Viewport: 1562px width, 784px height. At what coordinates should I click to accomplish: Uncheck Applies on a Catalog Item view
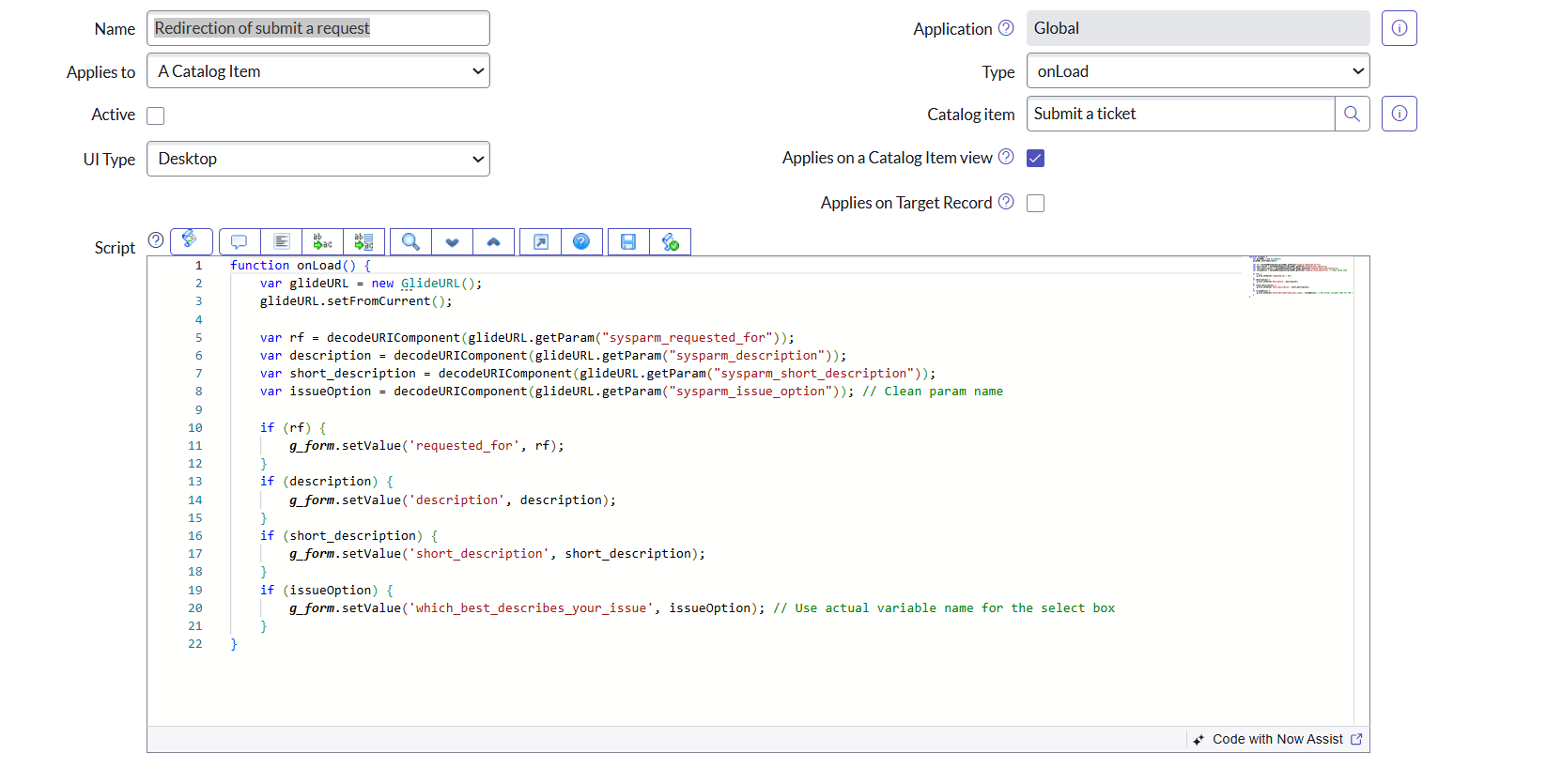1035,158
